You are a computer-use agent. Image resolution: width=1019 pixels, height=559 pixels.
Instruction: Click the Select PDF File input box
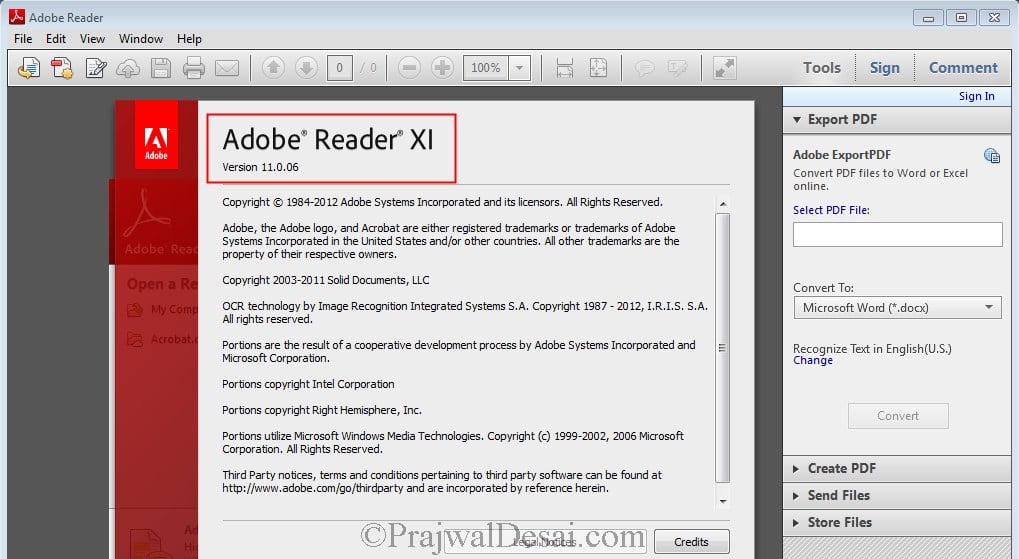tap(897, 235)
